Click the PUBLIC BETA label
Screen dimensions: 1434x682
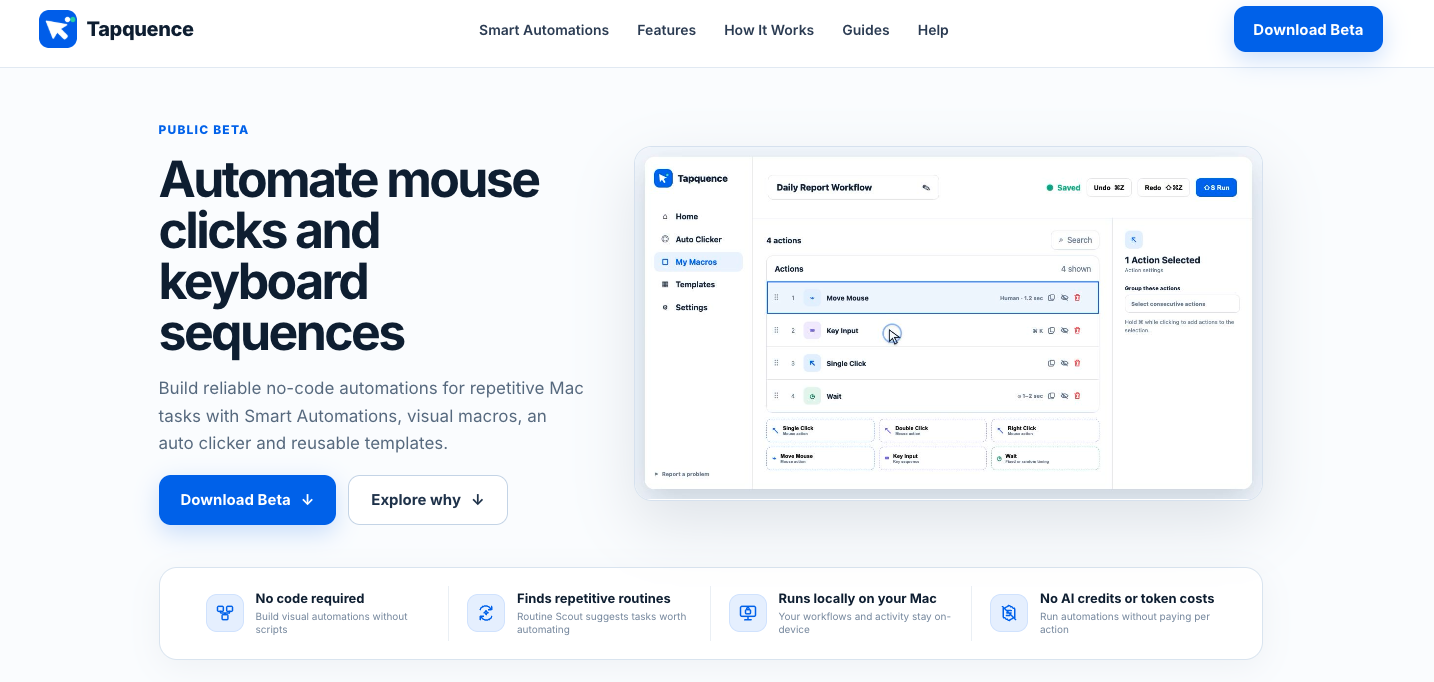click(x=203, y=130)
